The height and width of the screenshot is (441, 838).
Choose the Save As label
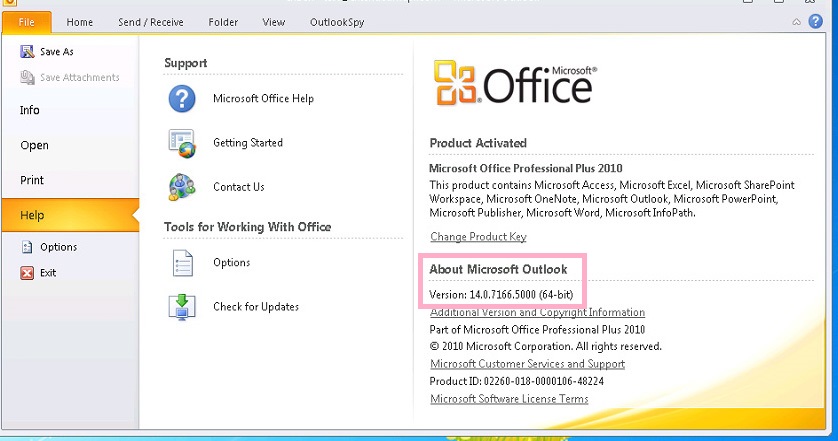[57, 52]
